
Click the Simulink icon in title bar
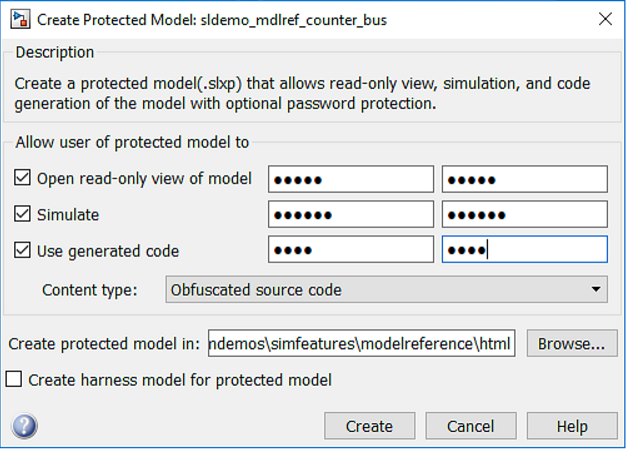click(19, 19)
